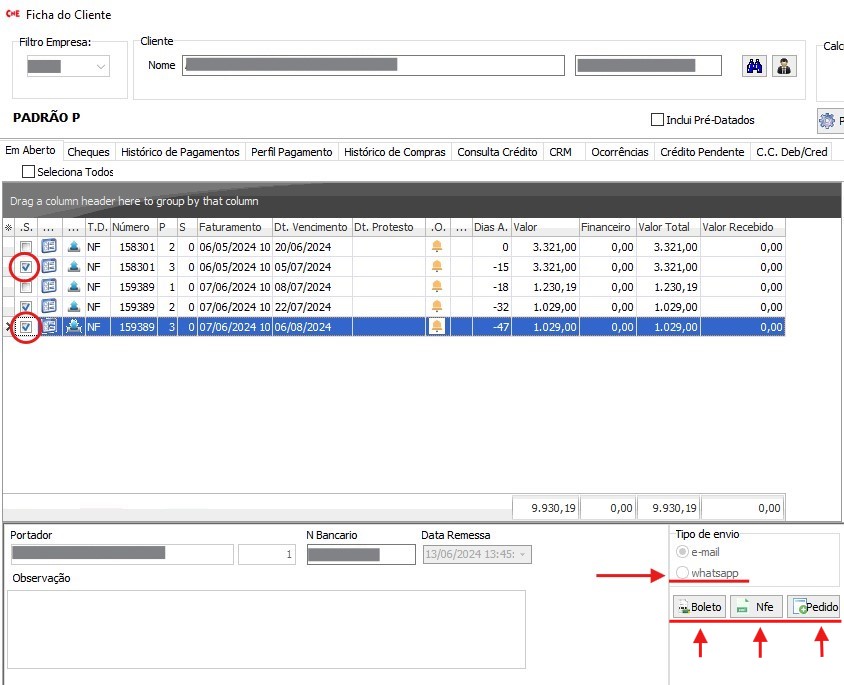
Task: Click the Boleto button
Action: point(698,607)
